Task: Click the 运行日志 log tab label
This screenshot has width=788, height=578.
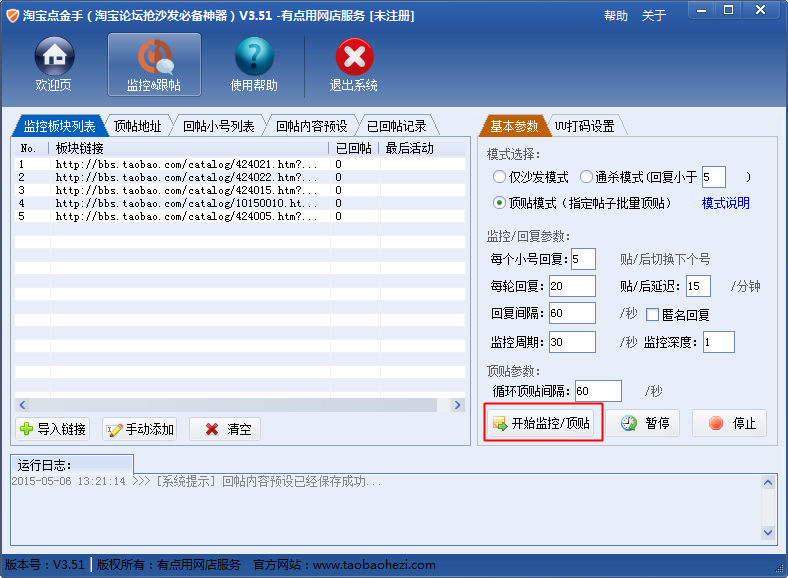Action: (x=44, y=465)
